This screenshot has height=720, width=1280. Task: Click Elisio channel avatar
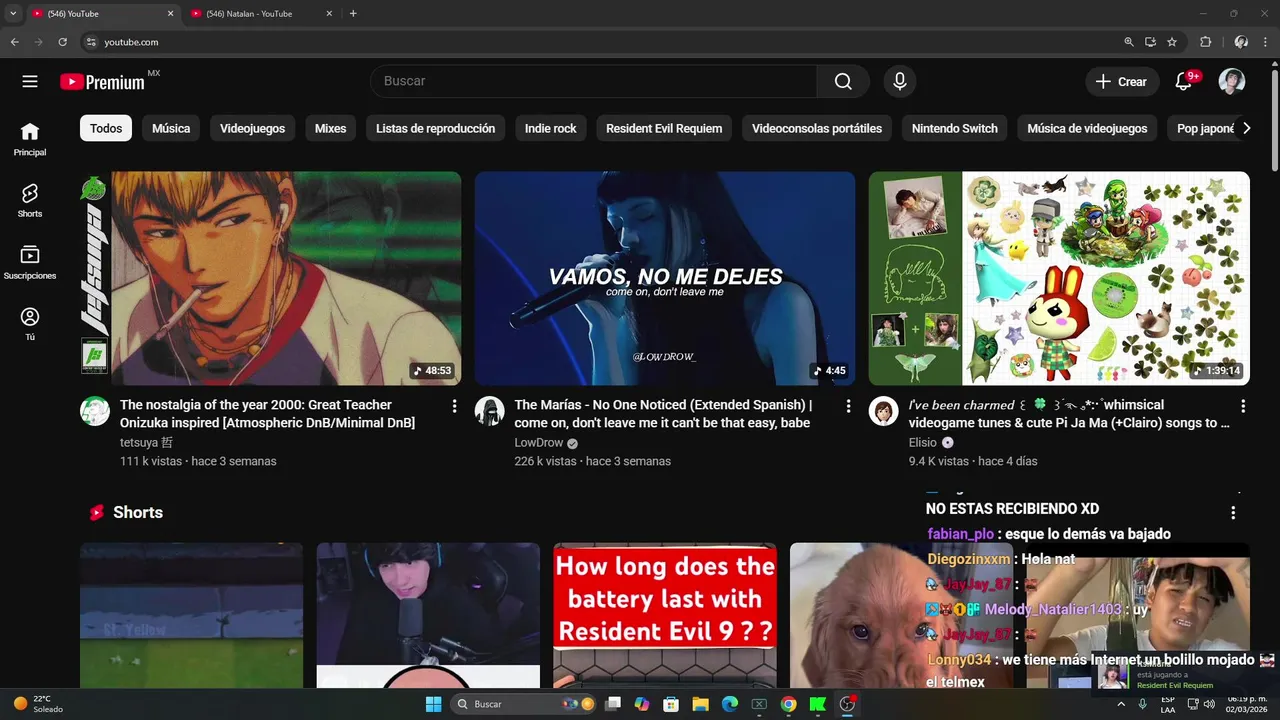[883, 411]
